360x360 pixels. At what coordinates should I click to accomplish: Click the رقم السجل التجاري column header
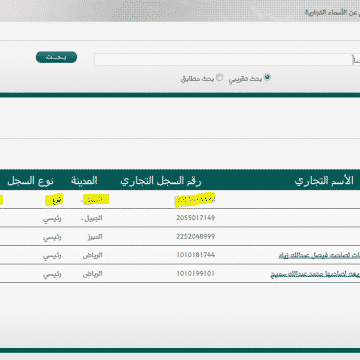[161, 180]
